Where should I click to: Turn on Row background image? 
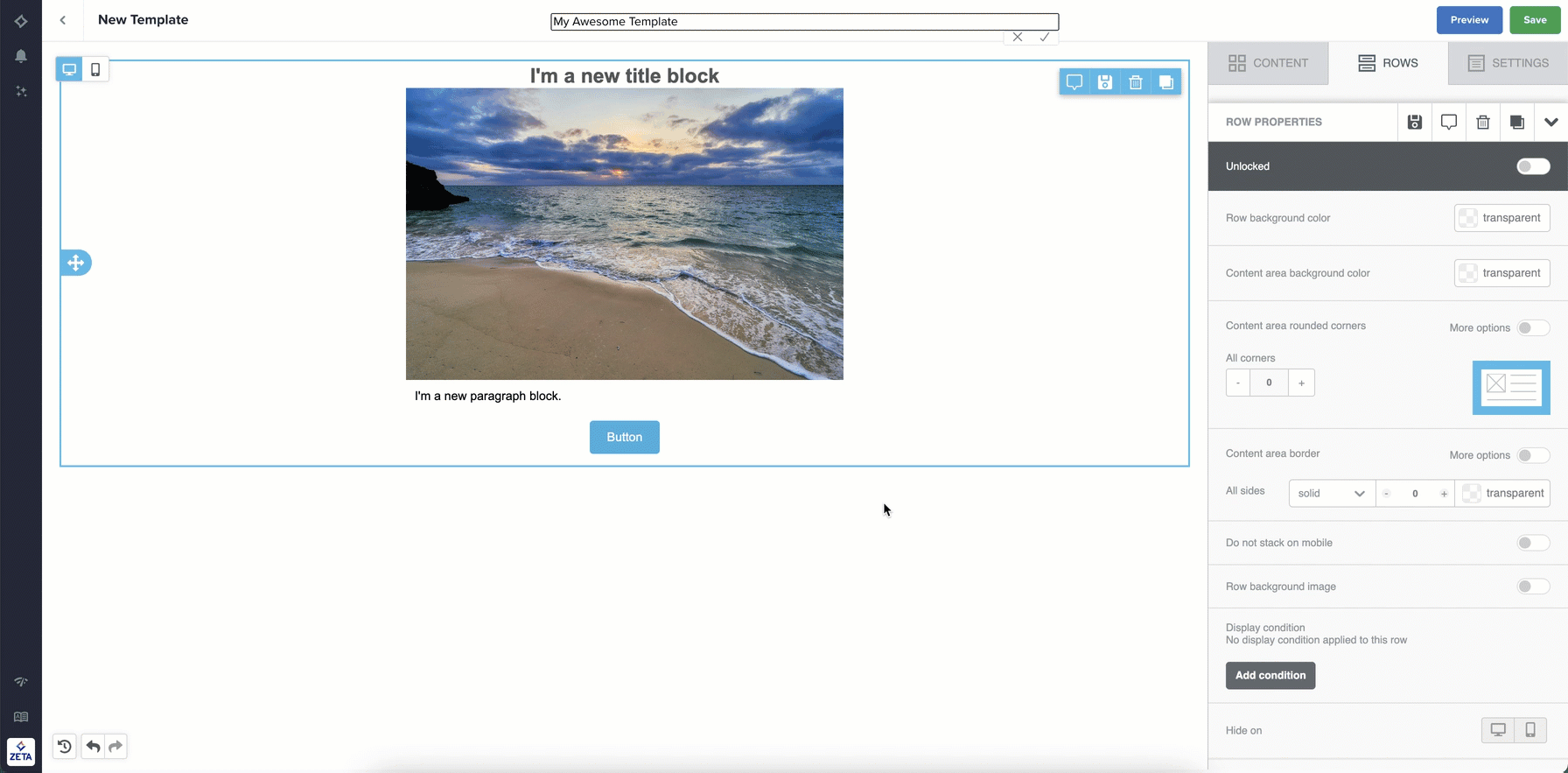click(1532, 587)
